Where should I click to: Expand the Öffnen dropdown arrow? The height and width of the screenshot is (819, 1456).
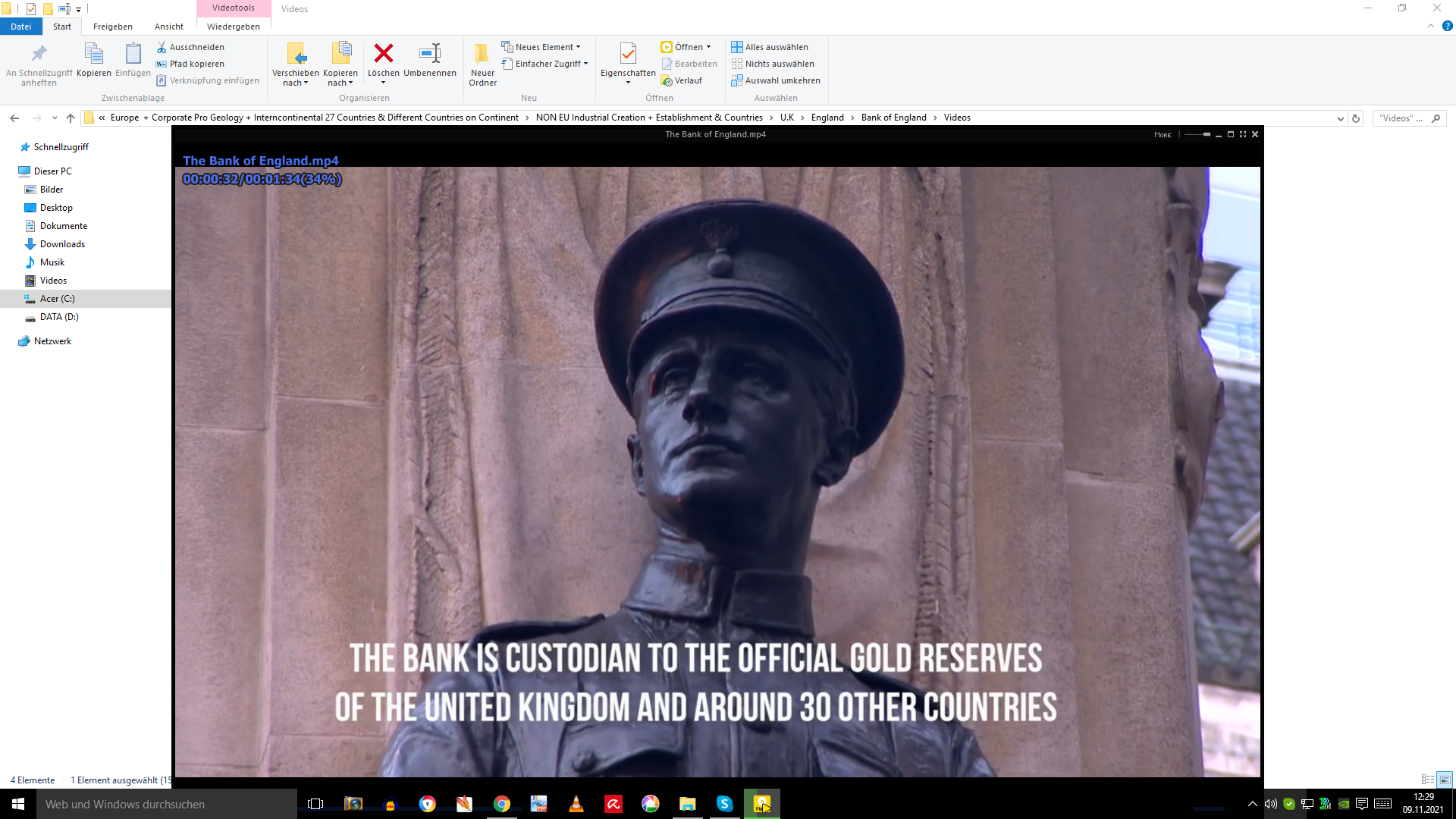709,47
